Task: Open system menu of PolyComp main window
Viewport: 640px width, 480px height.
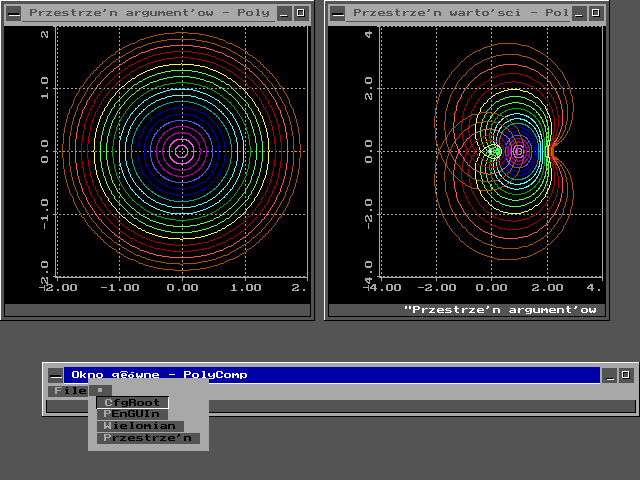Action: tap(54, 375)
